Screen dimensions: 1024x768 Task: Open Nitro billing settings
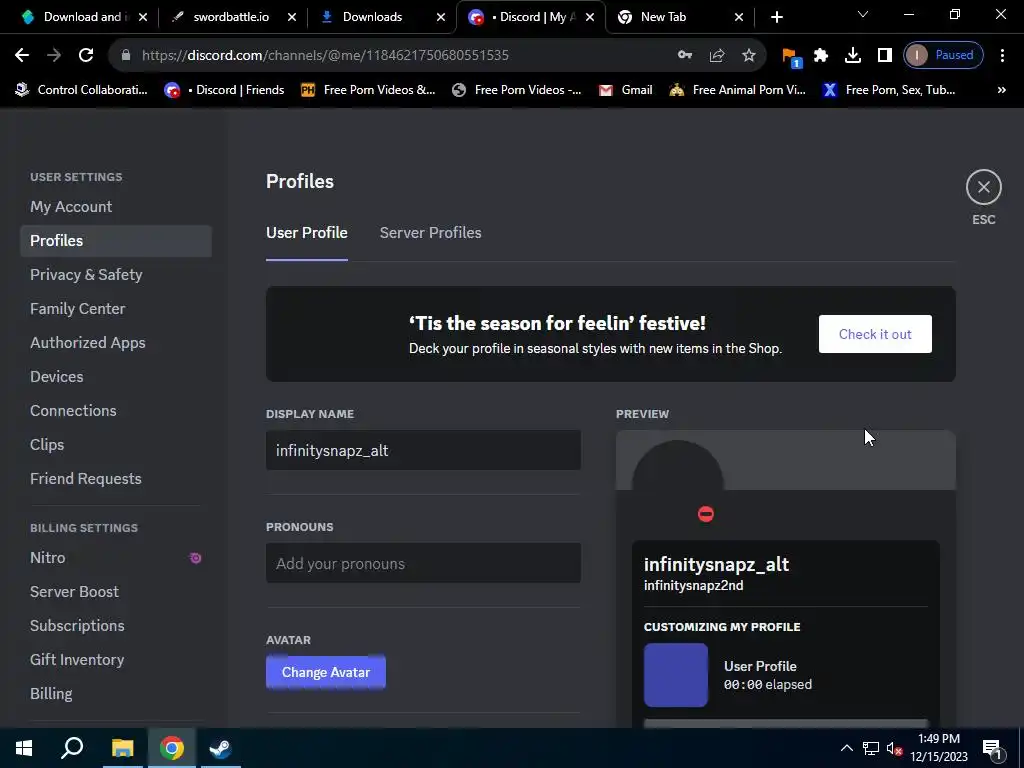coord(116,558)
